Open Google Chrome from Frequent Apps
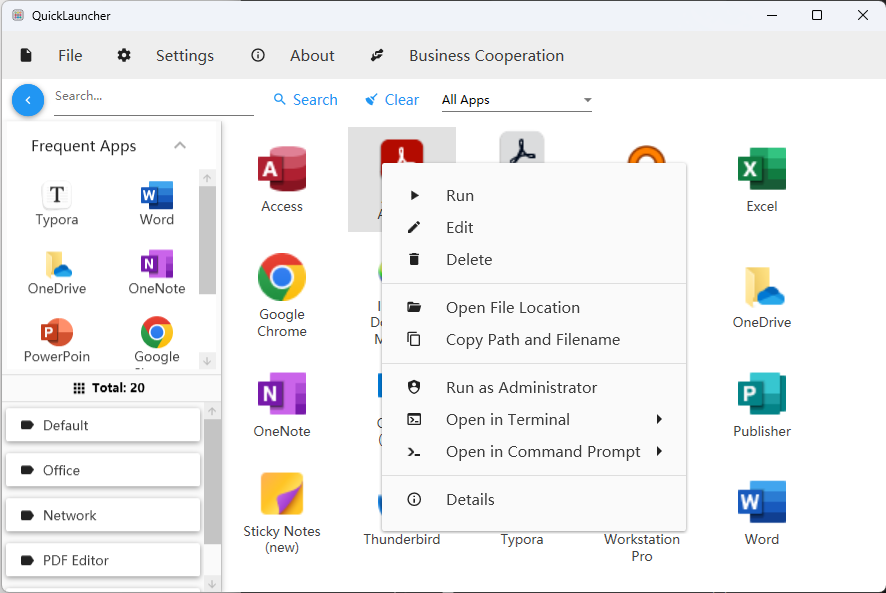This screenshot has width=886, height=593. (x=157, y=340)
